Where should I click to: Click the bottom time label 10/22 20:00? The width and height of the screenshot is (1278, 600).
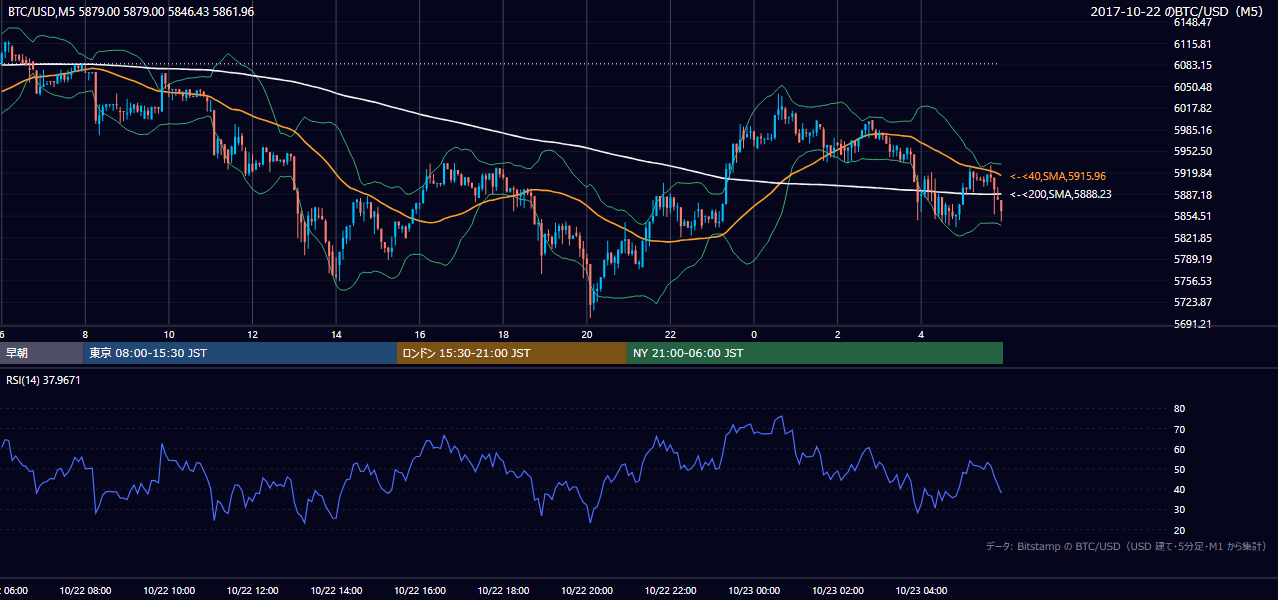587,591
